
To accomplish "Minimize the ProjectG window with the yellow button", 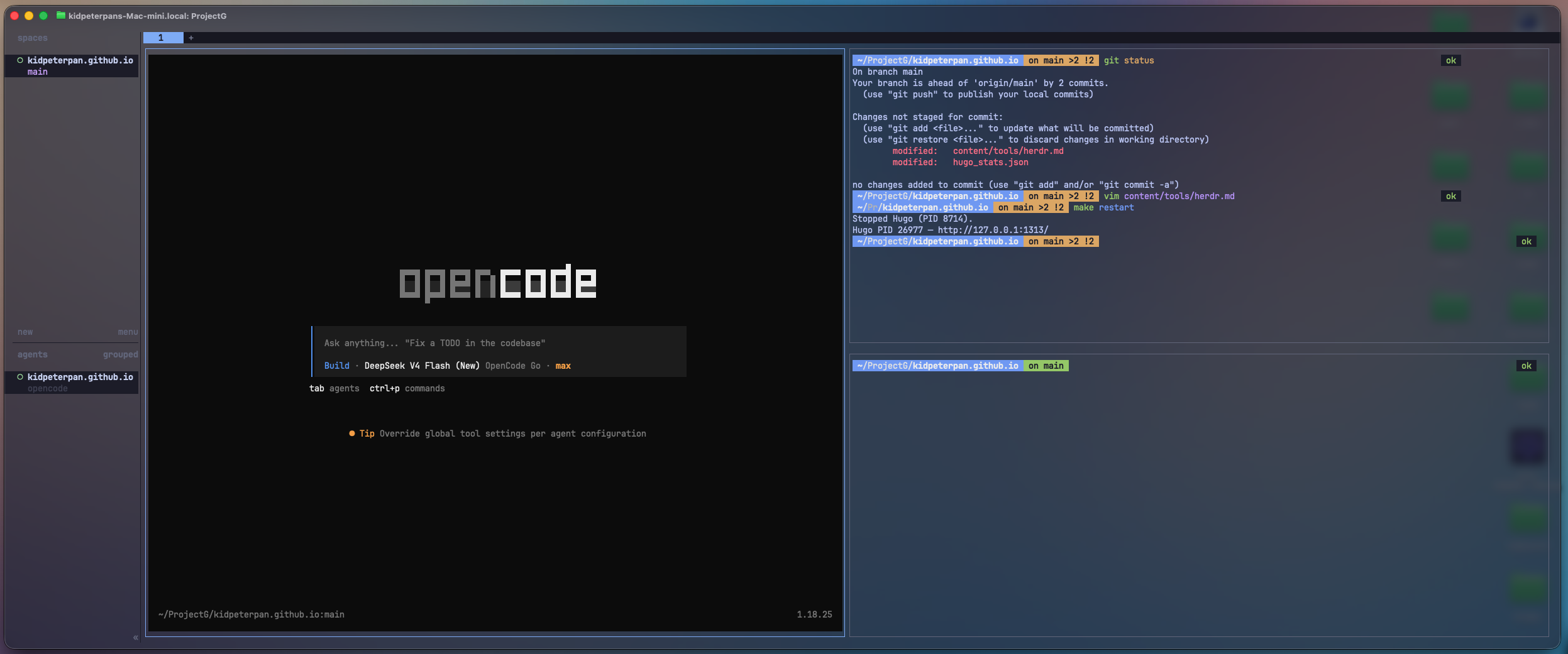I will pos(29,16).
